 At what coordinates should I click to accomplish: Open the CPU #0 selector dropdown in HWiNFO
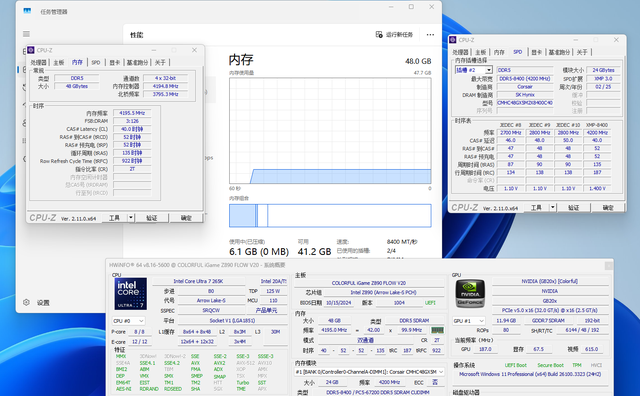129,321
